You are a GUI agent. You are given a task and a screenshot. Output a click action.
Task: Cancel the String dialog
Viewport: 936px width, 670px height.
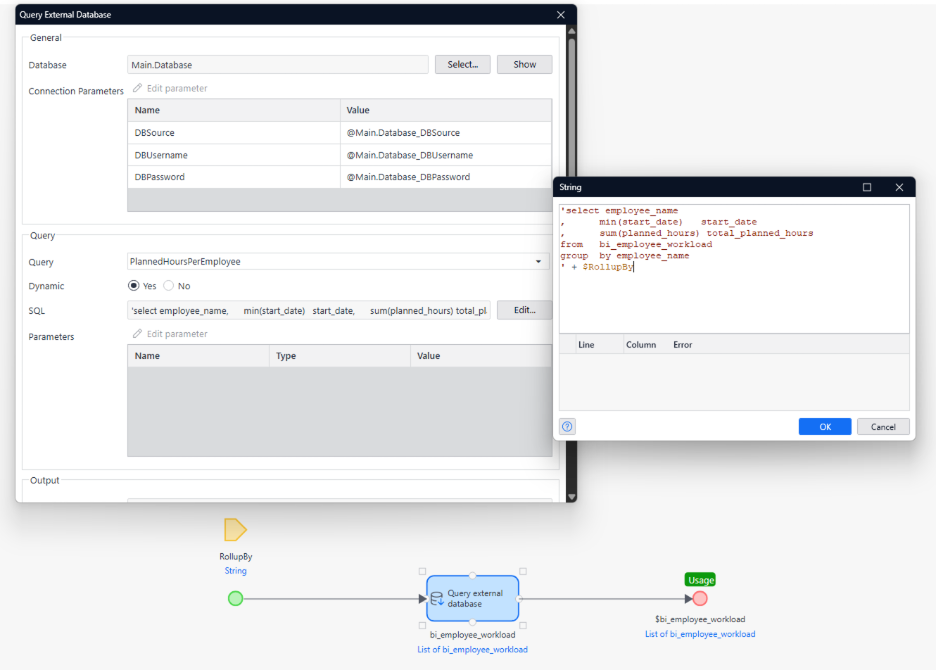tap(883, 426)
